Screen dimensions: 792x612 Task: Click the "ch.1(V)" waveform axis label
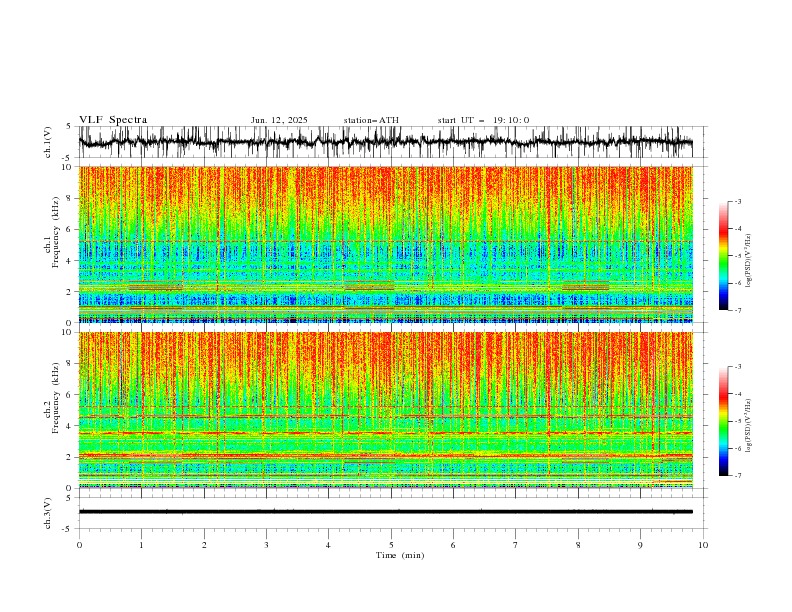point(48,142)
